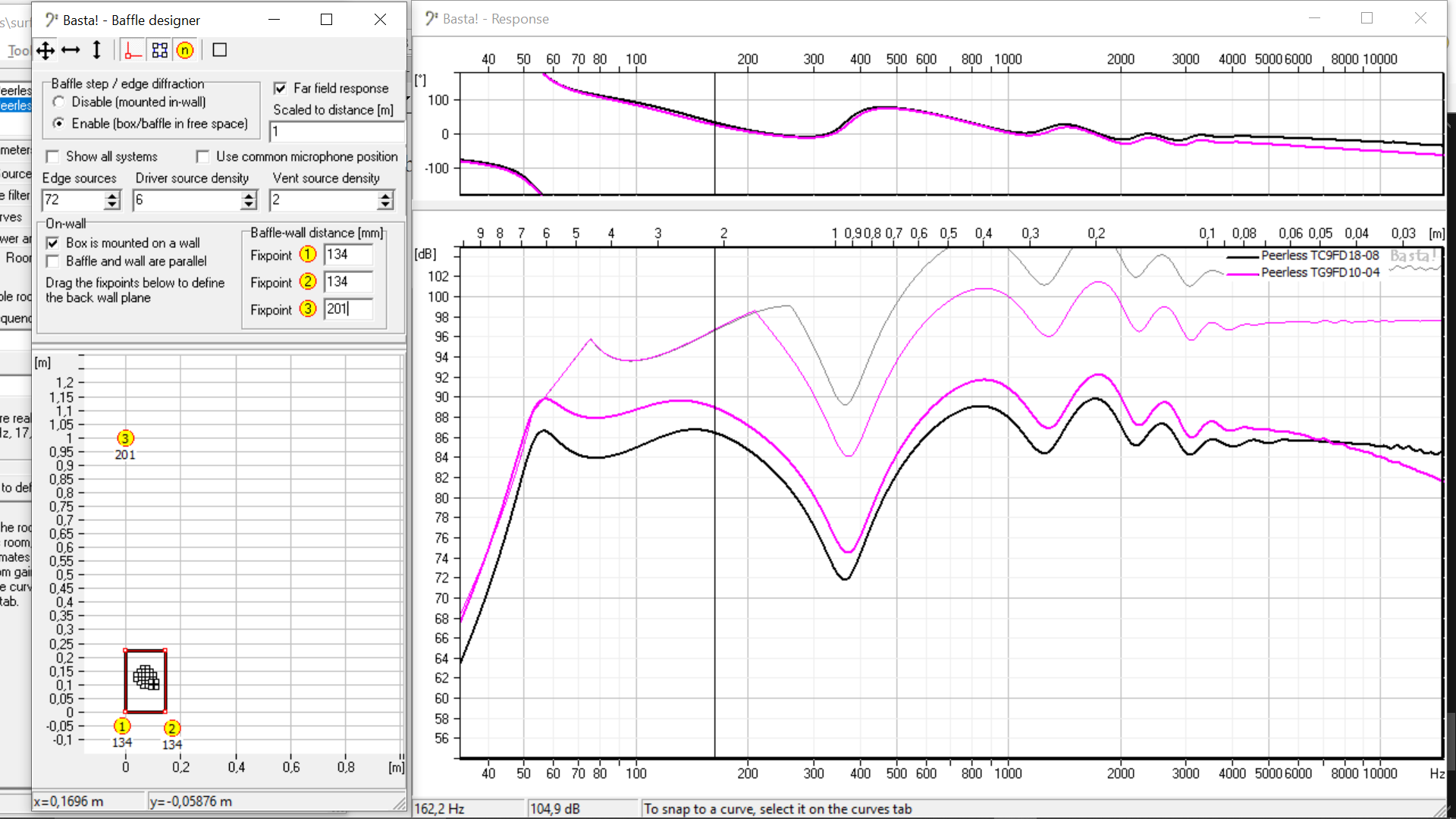Click Peerless TG9FD10-04 legend entry
Screen dimensions: 1456x819
1319,273
